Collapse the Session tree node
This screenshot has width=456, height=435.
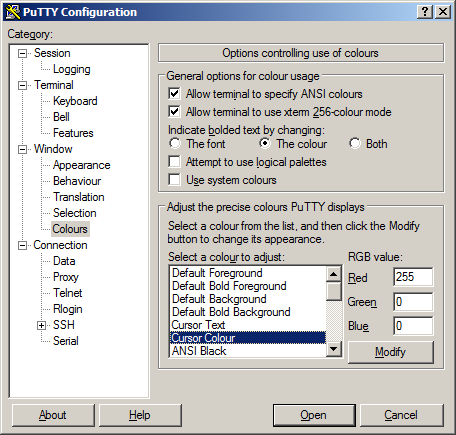(22, 53)
